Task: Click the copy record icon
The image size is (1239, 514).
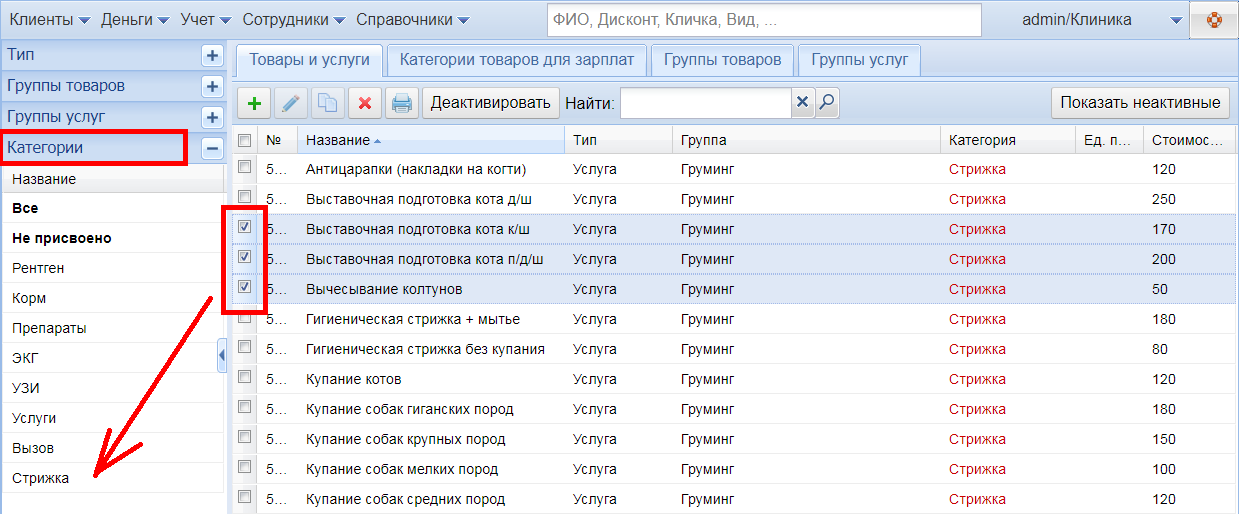Action: pos(326,103)
